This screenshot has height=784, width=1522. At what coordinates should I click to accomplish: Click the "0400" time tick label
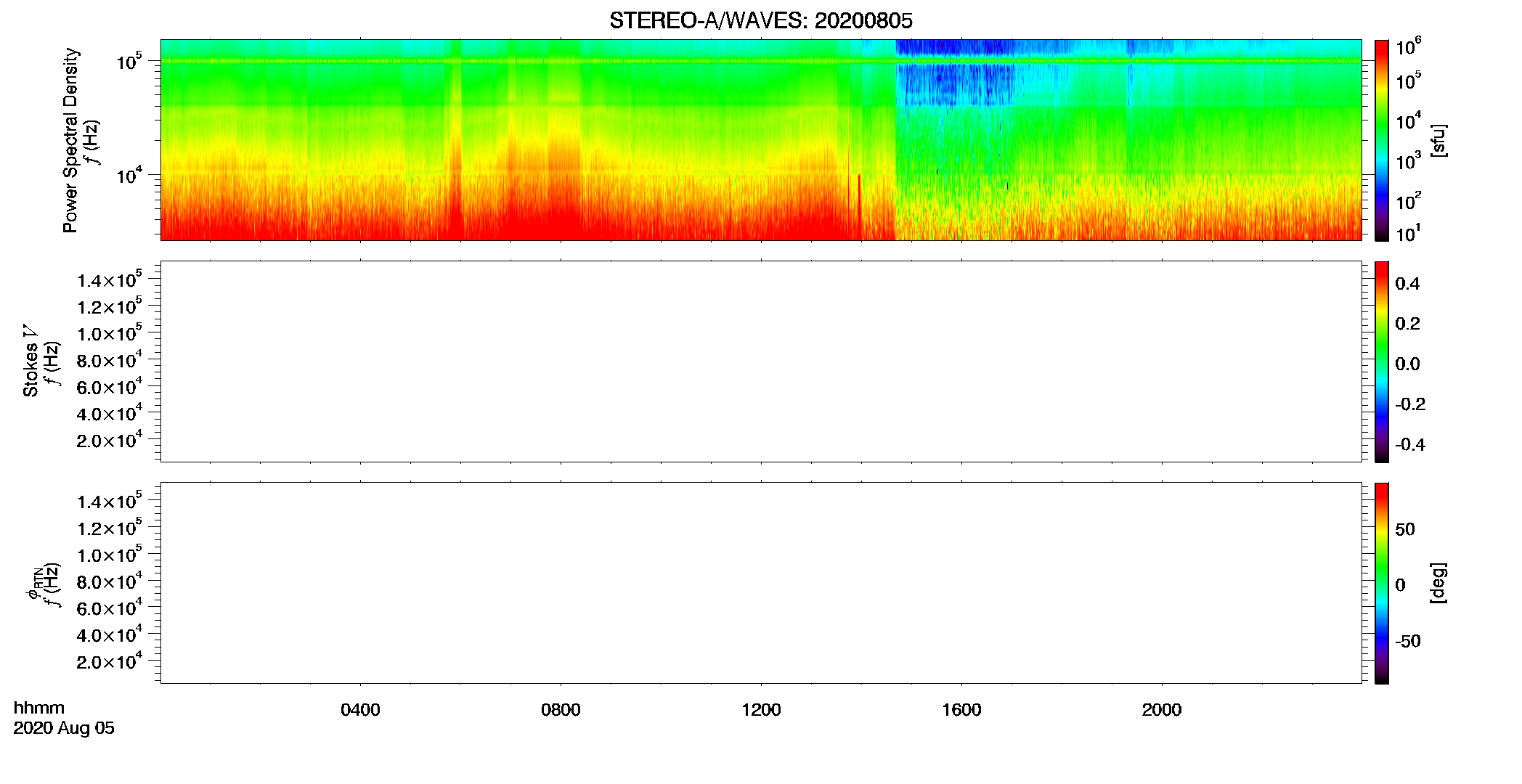[360, 710]
